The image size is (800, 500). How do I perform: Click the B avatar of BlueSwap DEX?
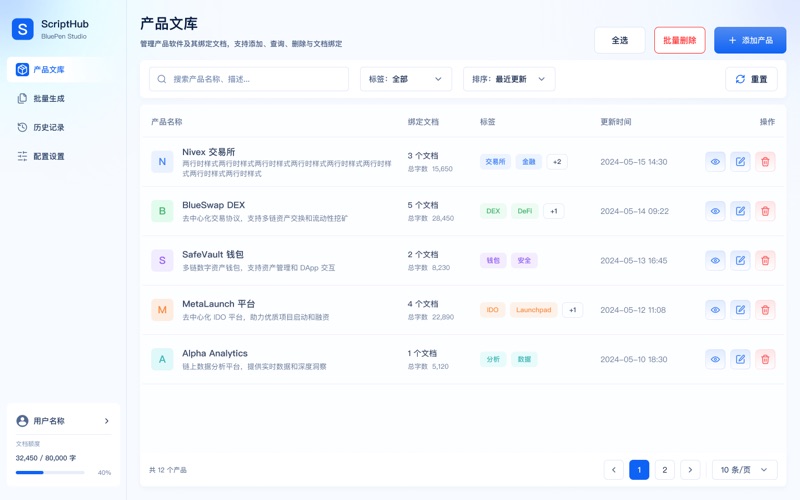click(162, 211)
